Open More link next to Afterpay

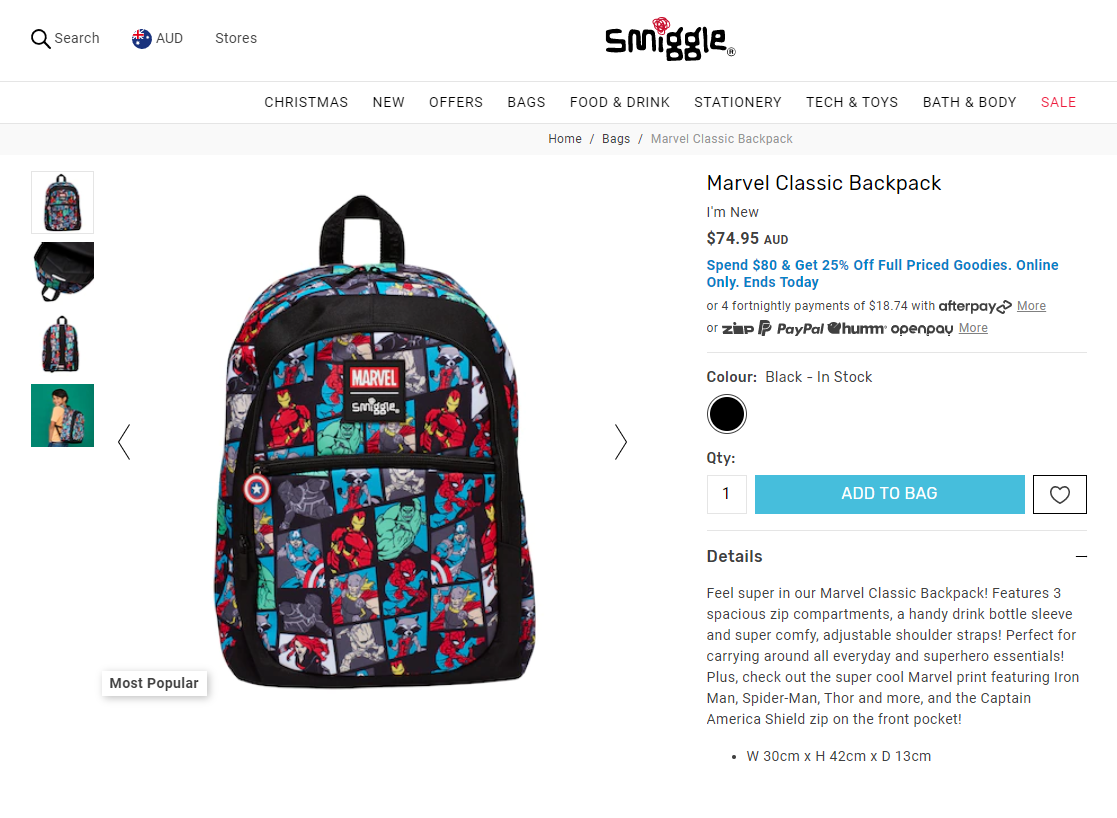tap(1031, 306)
